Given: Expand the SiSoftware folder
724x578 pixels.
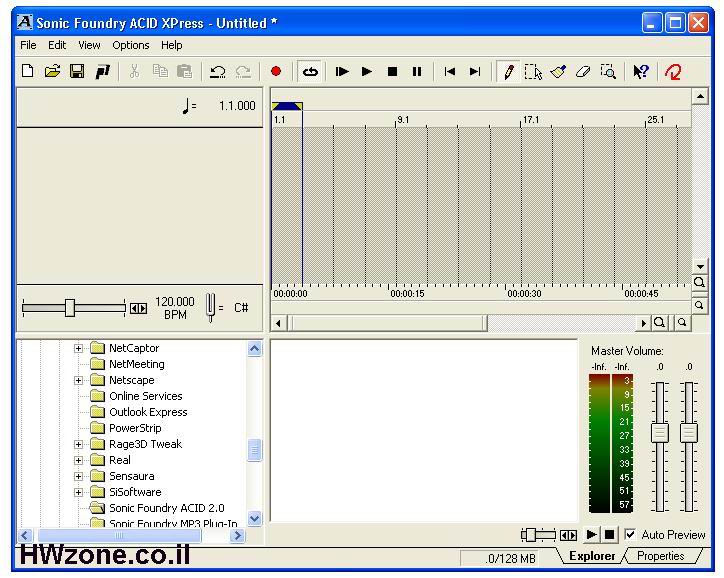Looking at the screenshot, I should coord(78,492).
